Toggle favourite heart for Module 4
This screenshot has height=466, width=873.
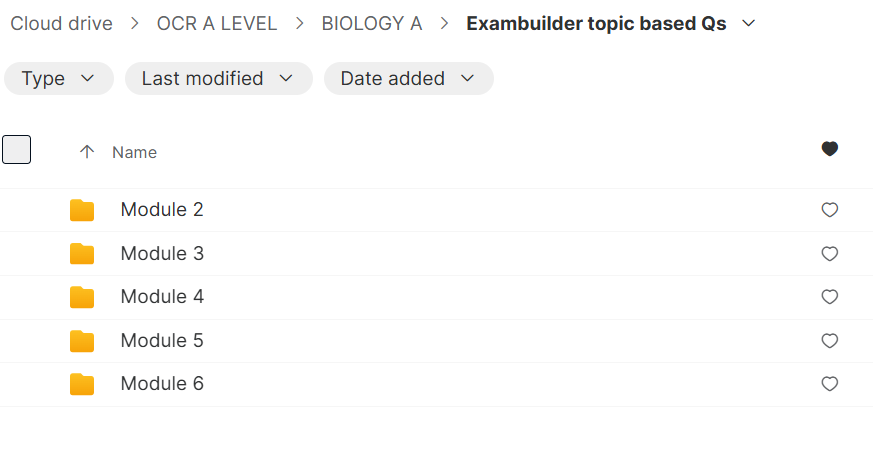(829, 297)
